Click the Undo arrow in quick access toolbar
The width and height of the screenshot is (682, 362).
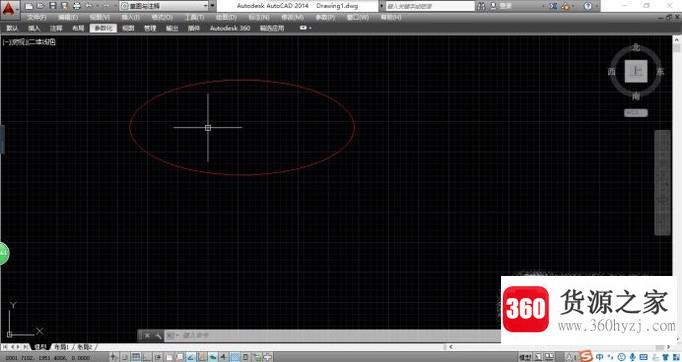click(x=88, y=6)
